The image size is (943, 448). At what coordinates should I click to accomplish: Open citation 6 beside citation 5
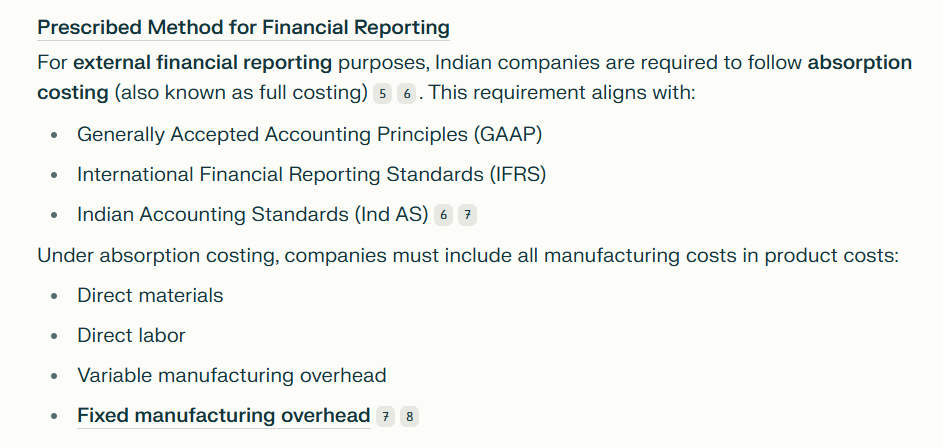(x=407, y=94)
